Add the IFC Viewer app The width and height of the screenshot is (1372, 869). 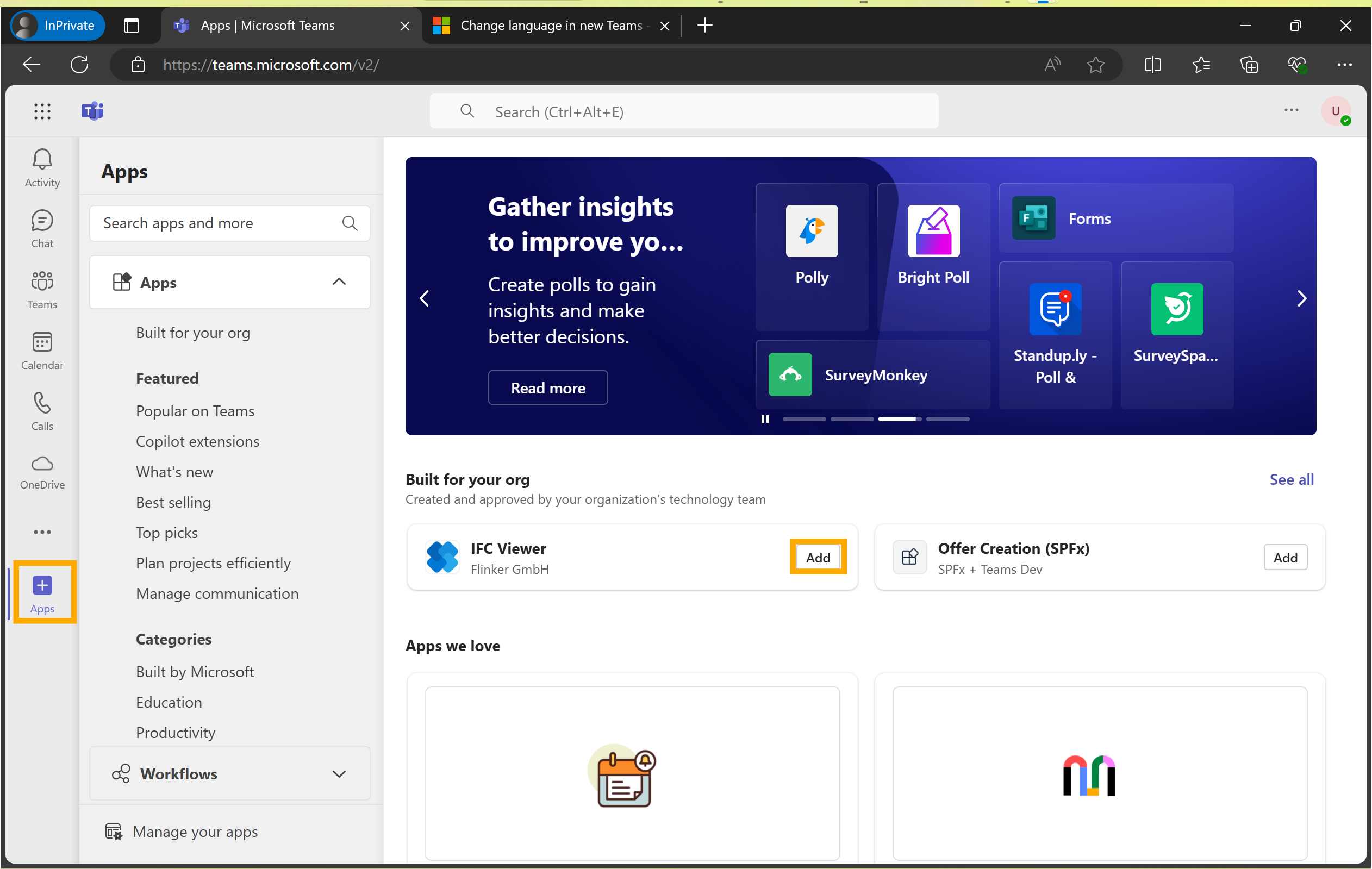point(818,557)
